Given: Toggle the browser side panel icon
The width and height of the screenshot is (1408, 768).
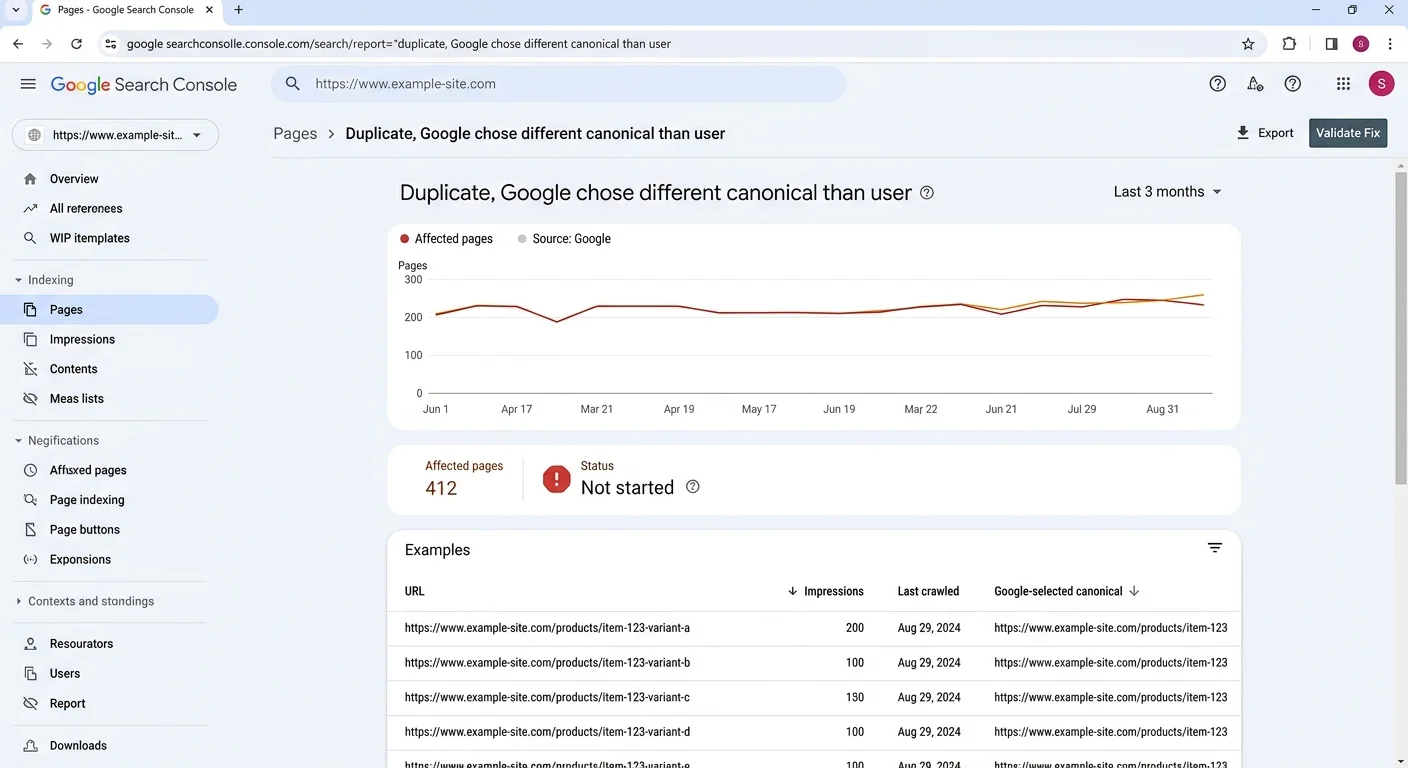Looking at the screenshot, I should click(1331, 44).
